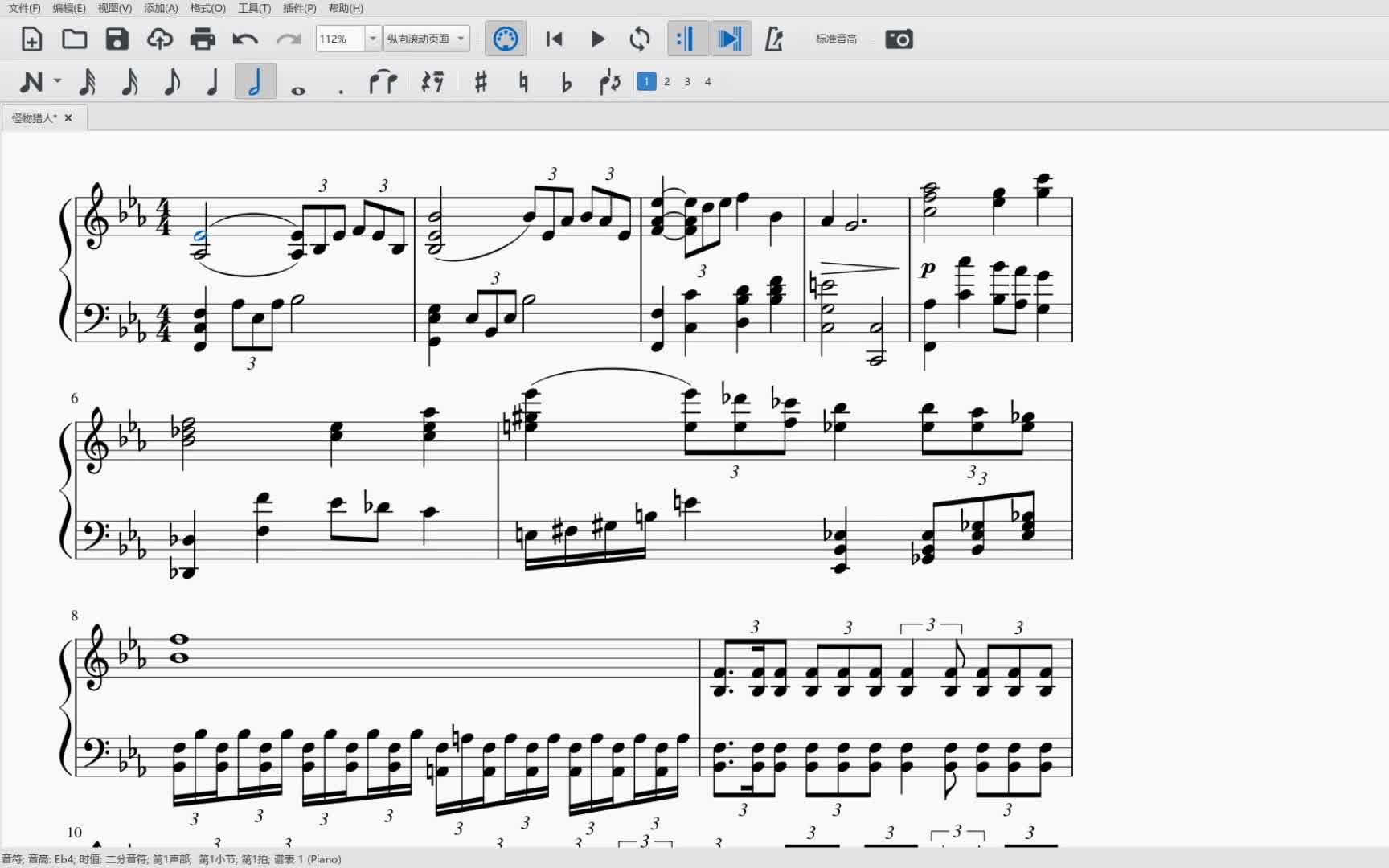
Task: Select voice 2
Action: click(x=667, y=81)
